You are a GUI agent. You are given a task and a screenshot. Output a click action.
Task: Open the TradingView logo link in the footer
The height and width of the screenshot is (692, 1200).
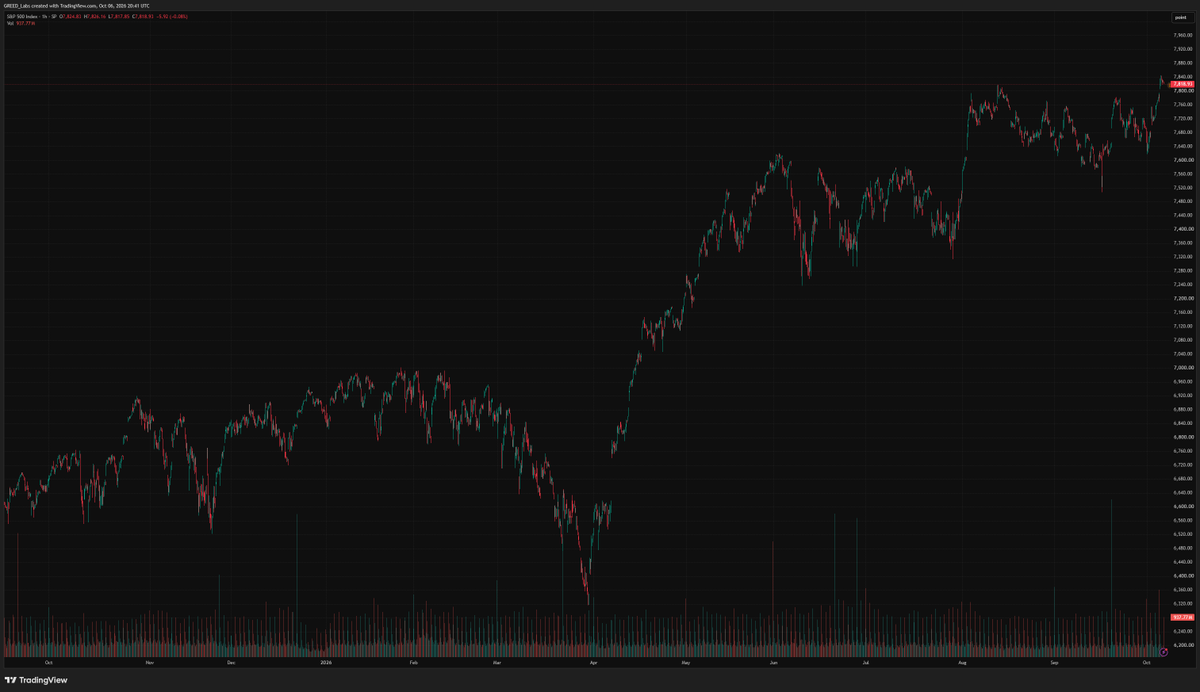tap(36, 680)
